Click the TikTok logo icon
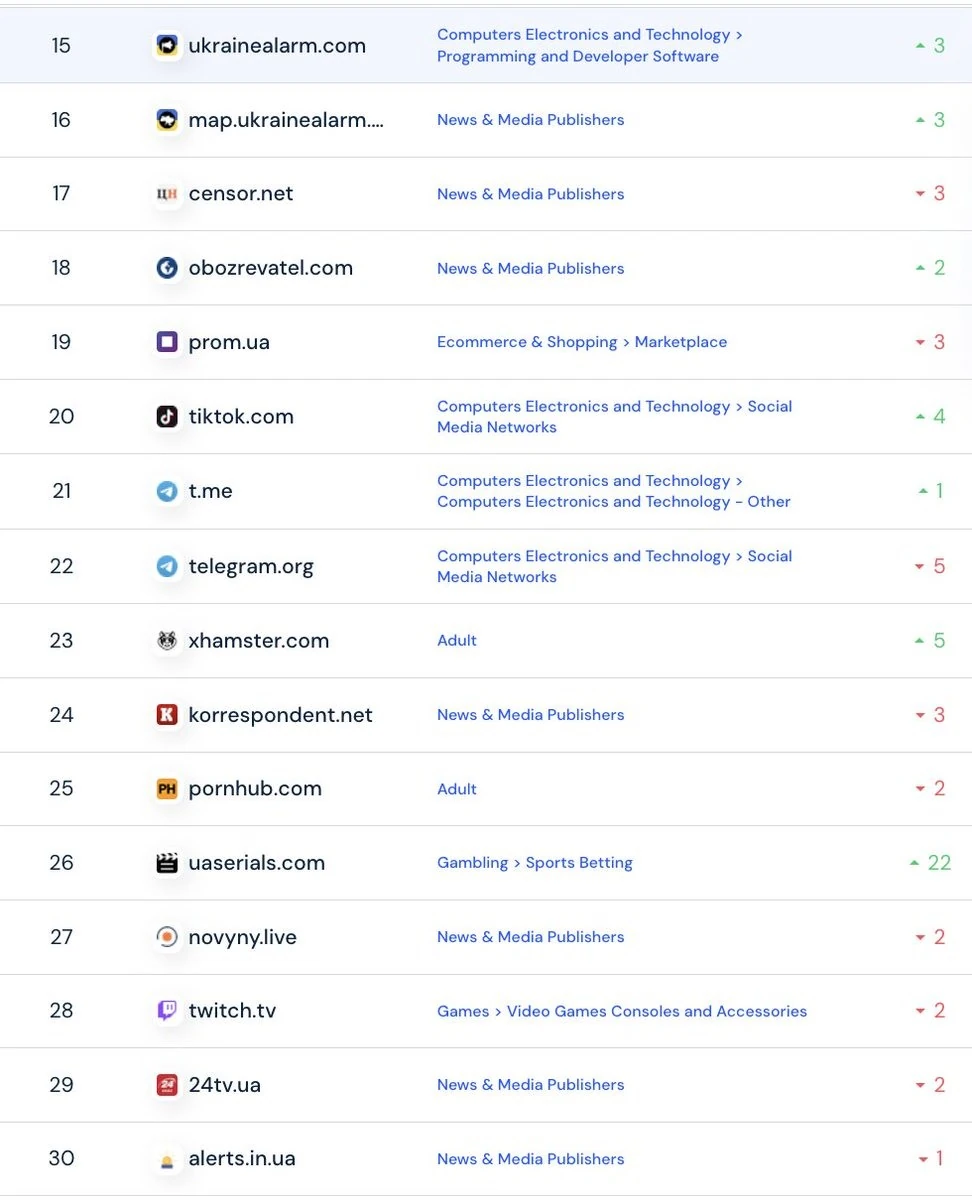This screenshot has height=1200, width=972. tap(167, 416)
